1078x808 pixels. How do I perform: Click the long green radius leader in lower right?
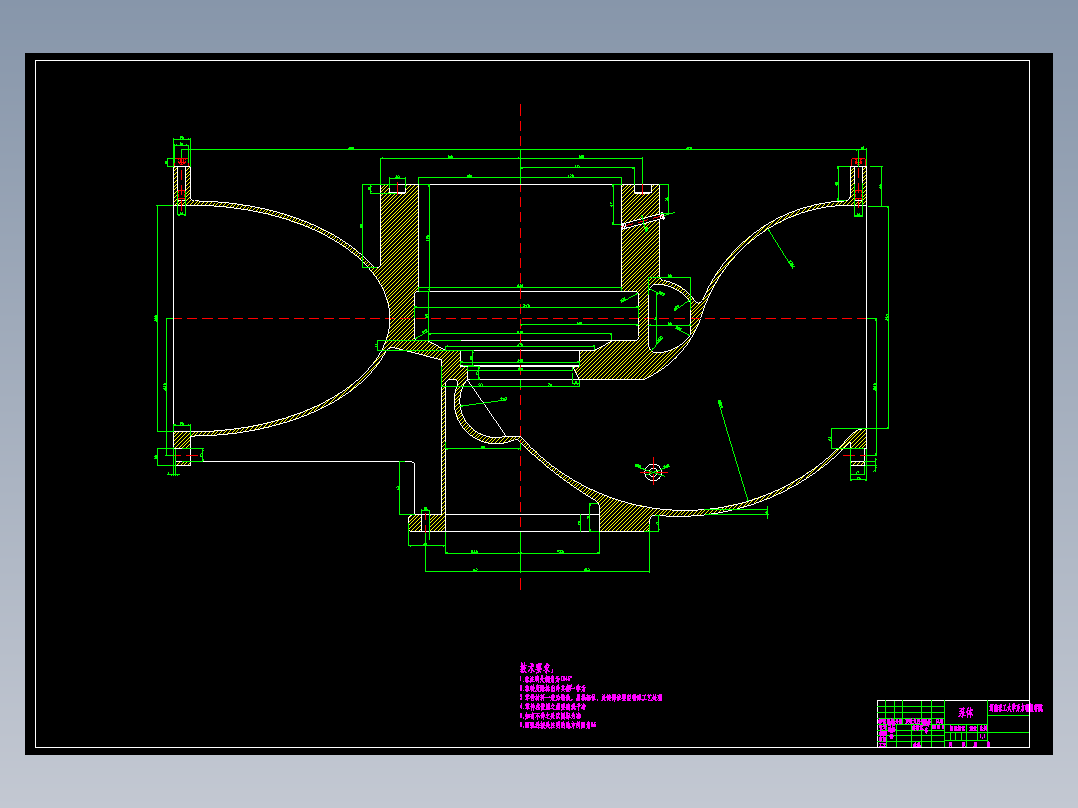(x=734, y=450)
